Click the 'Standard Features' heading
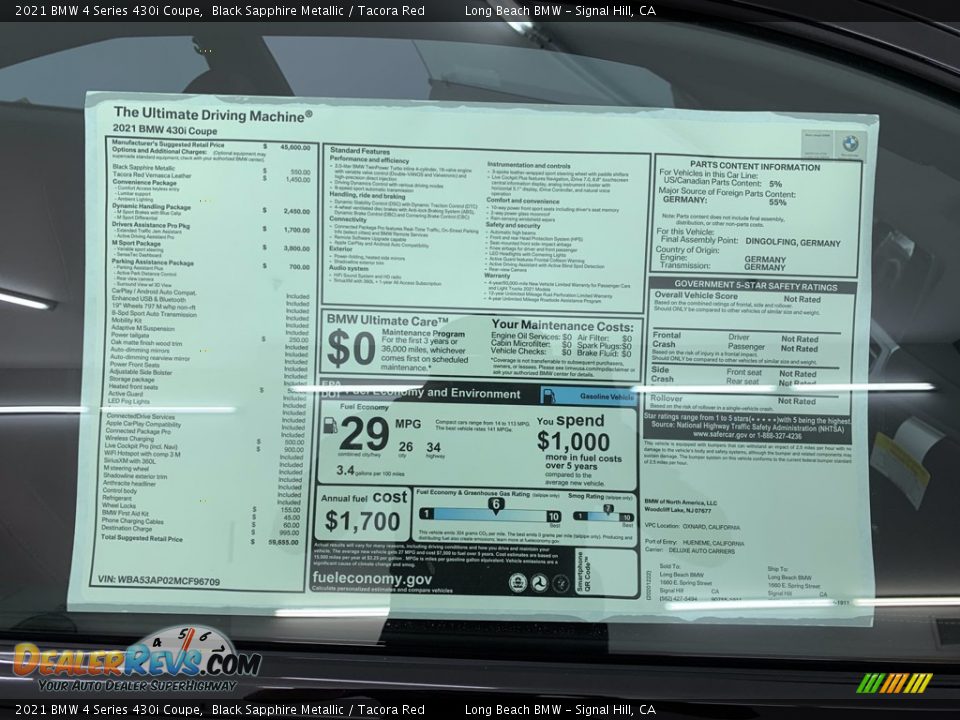 (x=360, y=151)
